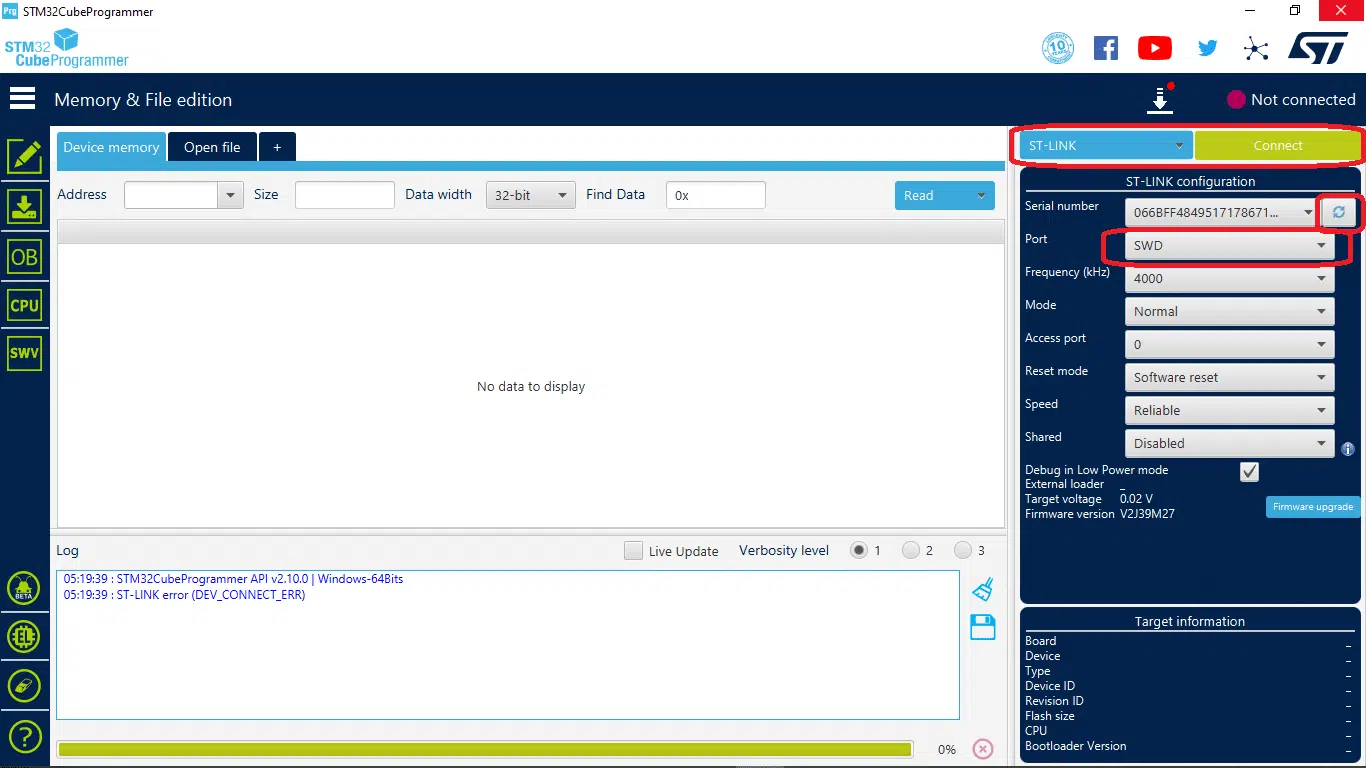Open Access port dropdown
1366x768 pixels.
[x=1229, y=344]
